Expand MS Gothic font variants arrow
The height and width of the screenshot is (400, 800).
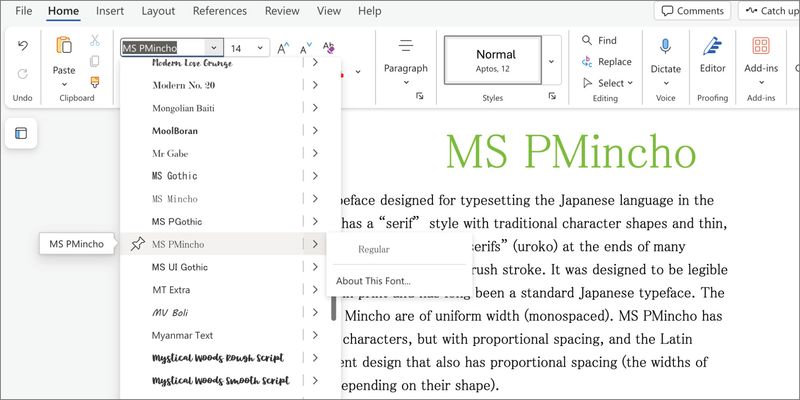[315, 176]
